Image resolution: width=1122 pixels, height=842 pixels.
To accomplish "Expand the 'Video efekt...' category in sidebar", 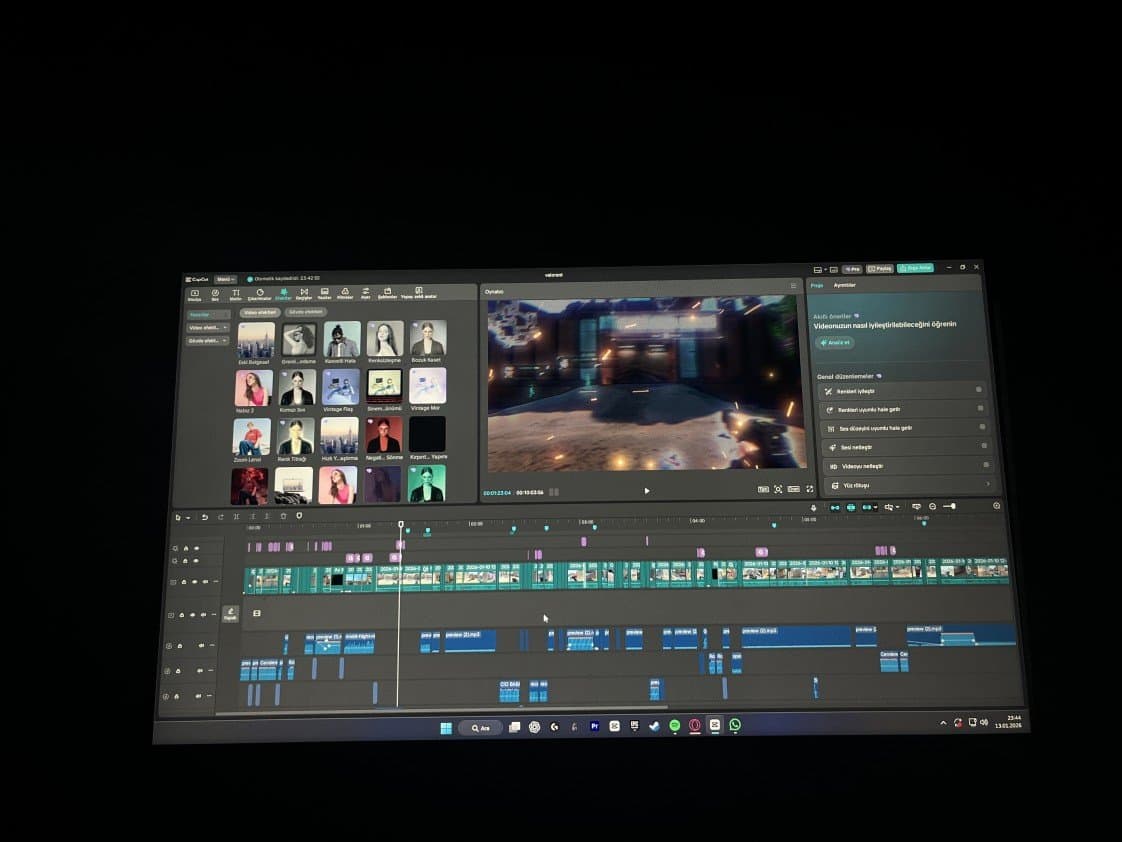I will 208,328.
